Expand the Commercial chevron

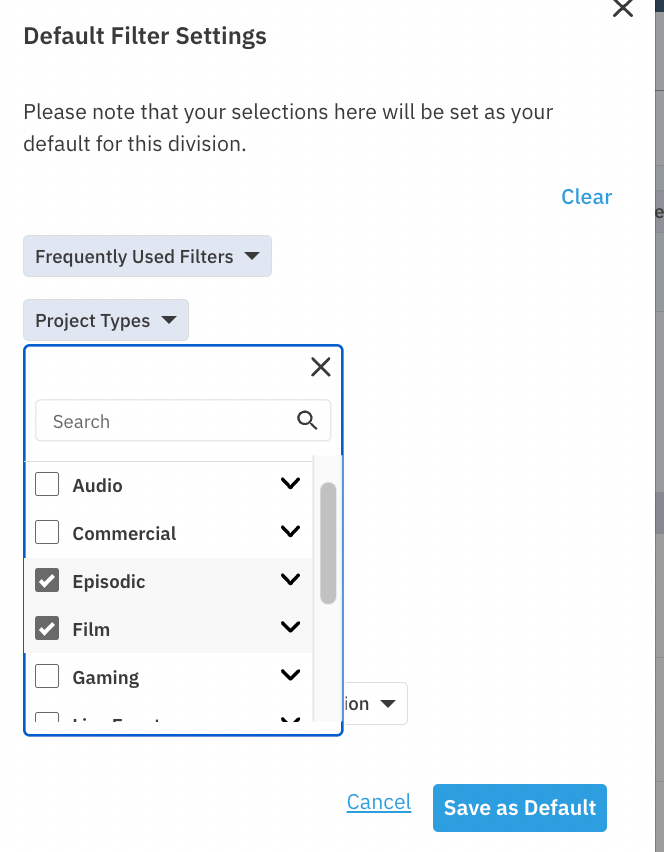pos(290,531)
